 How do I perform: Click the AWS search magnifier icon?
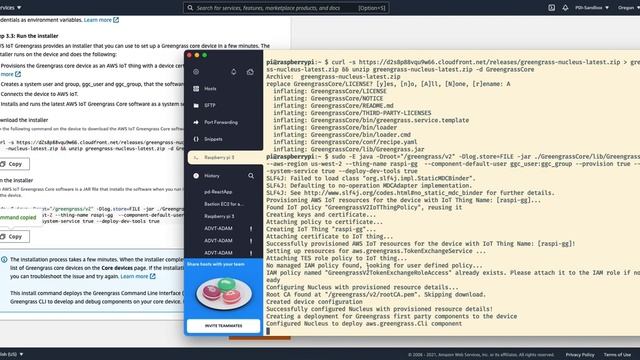(190, 8)
